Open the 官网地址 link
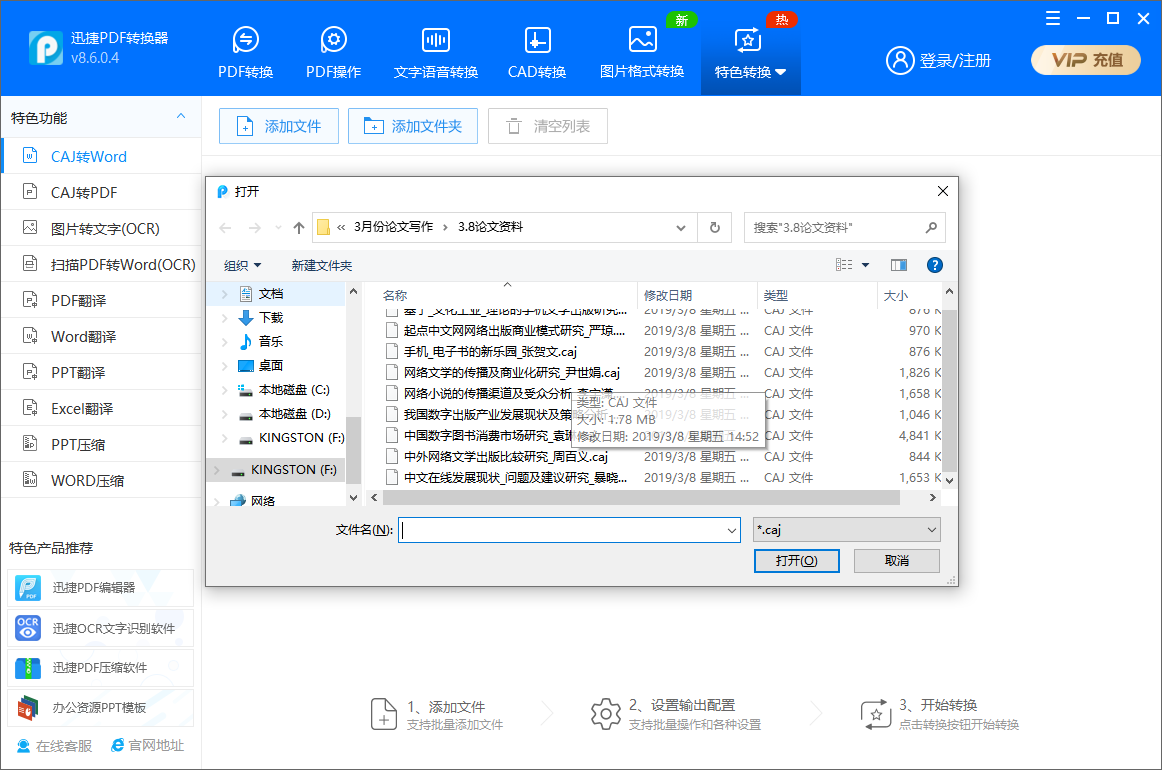Screen dimensions: 1162x770 click(x=147, y=746)
